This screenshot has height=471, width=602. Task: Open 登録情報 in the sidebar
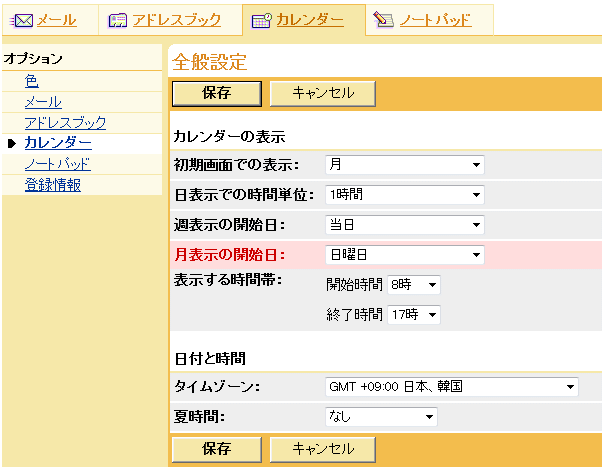pyautogui.click(x=53, y=185)
